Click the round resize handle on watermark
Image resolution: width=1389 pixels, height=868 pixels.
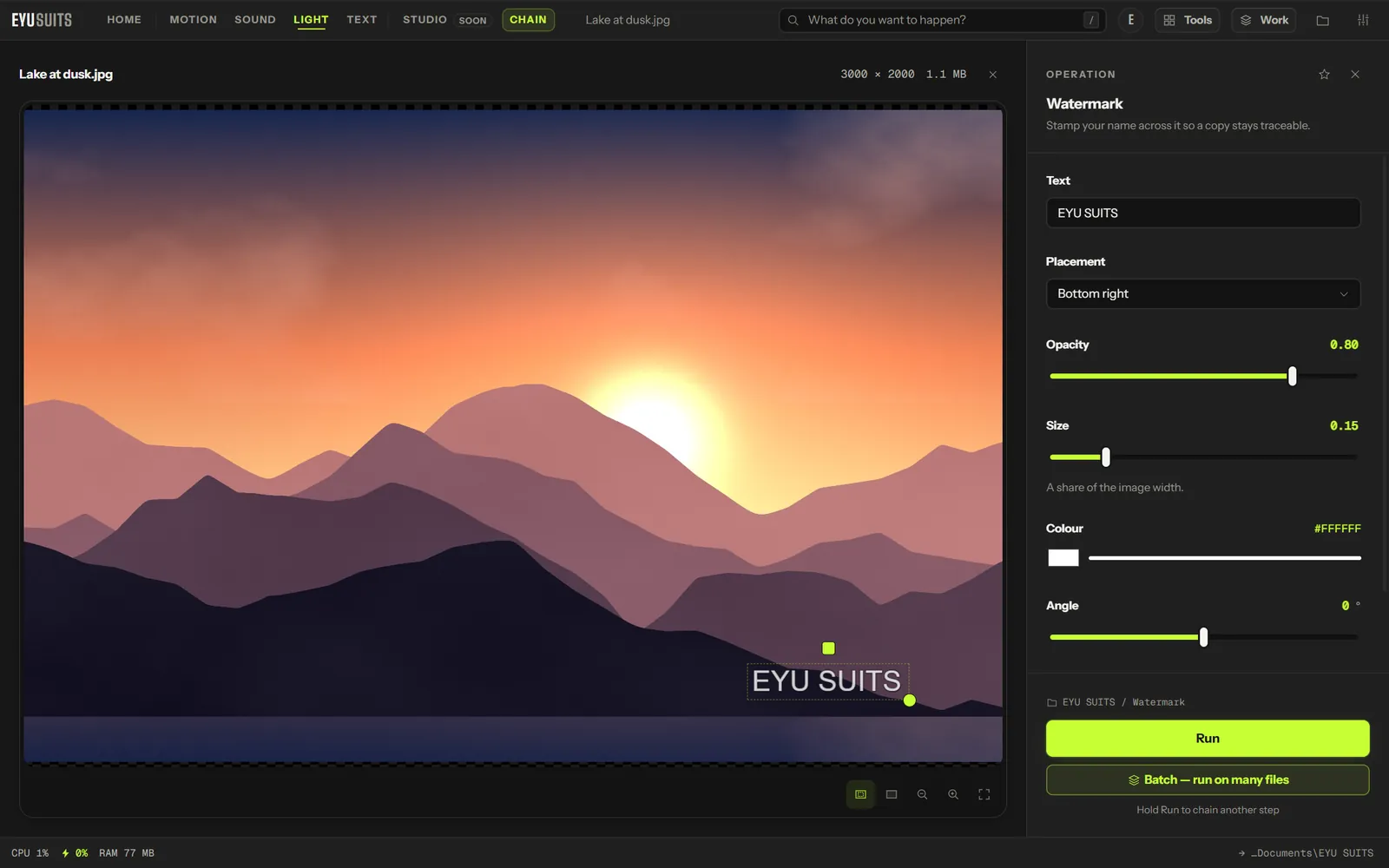pos(909,700)
